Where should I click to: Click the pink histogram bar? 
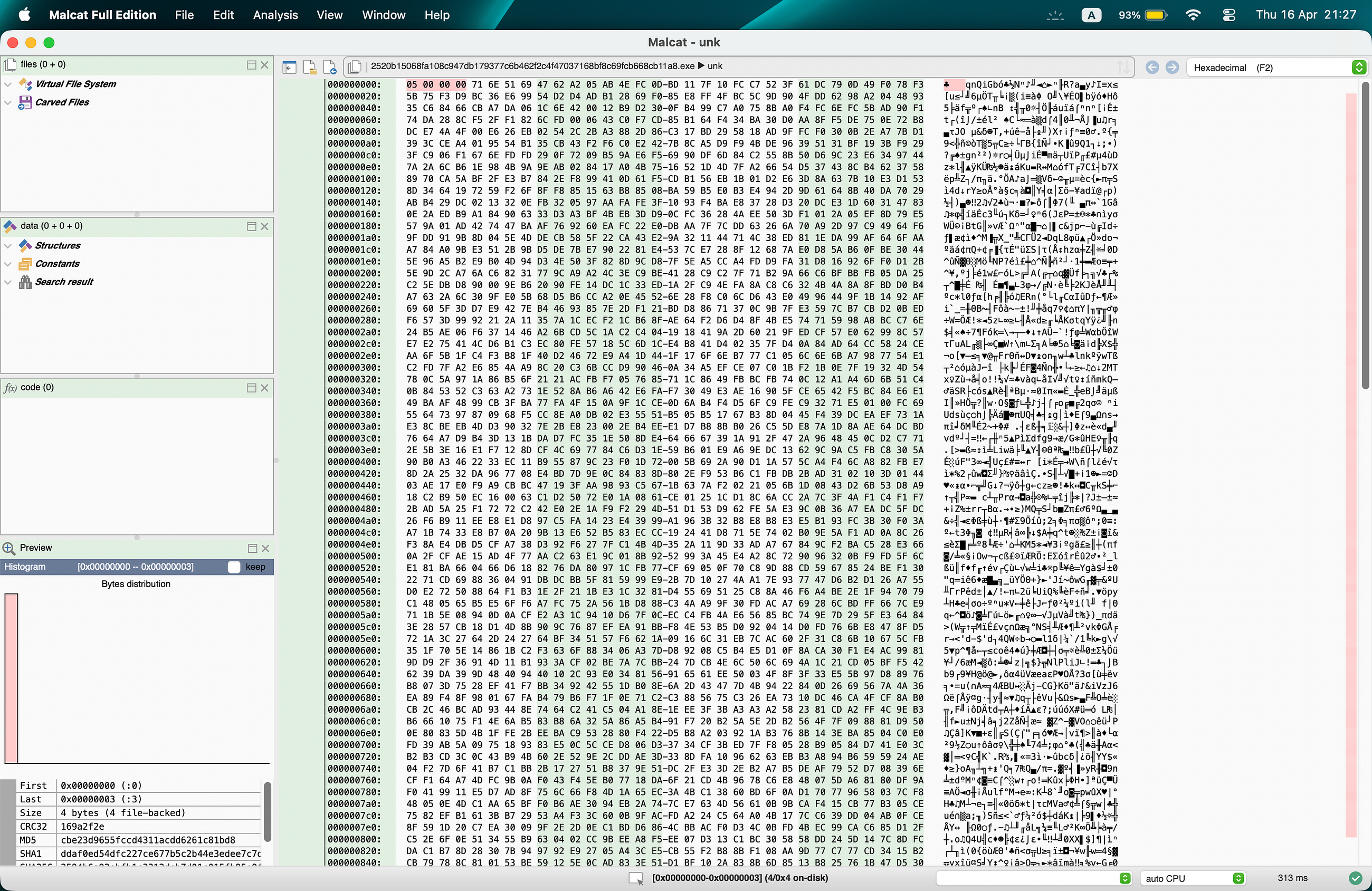tap(11, 678)
